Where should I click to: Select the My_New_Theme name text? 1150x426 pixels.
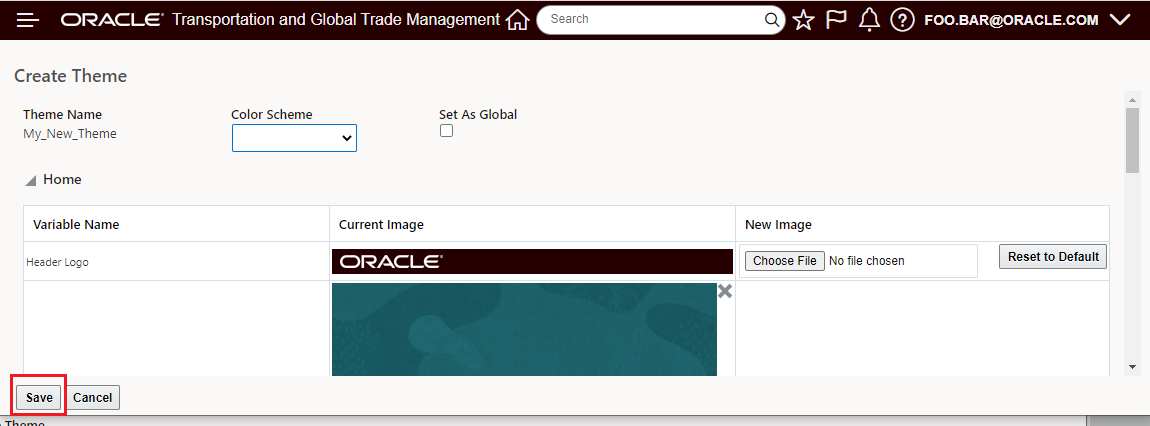[70, 133]
